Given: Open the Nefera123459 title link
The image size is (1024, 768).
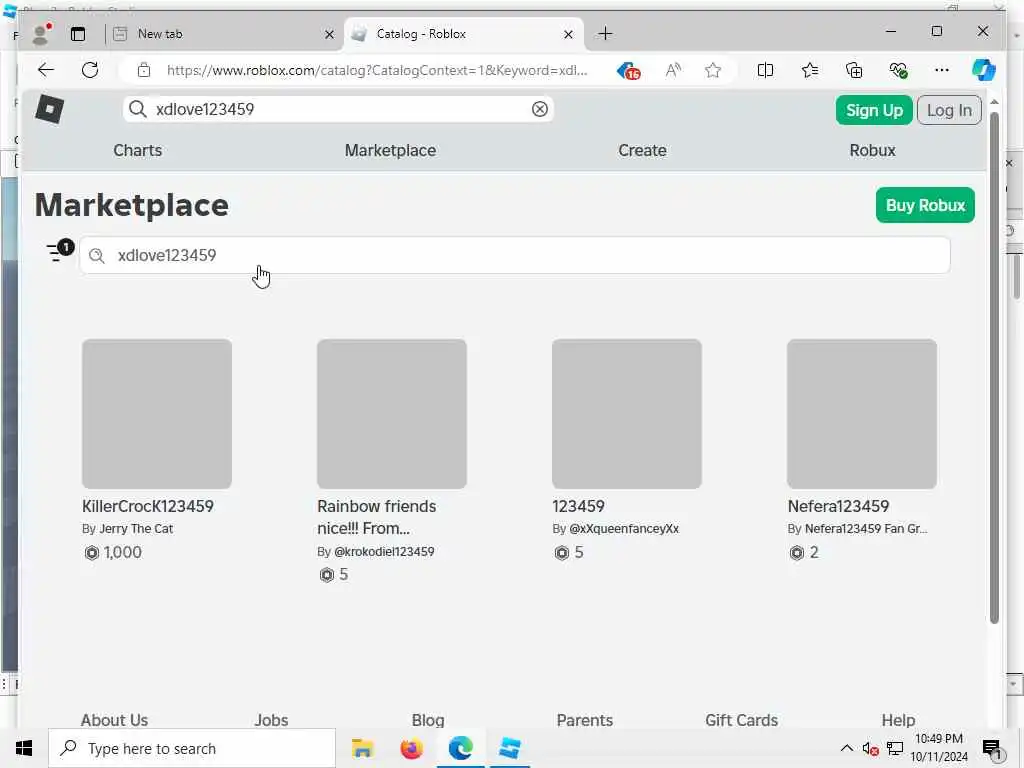Looking at the screenshot, I should (838, 506).
